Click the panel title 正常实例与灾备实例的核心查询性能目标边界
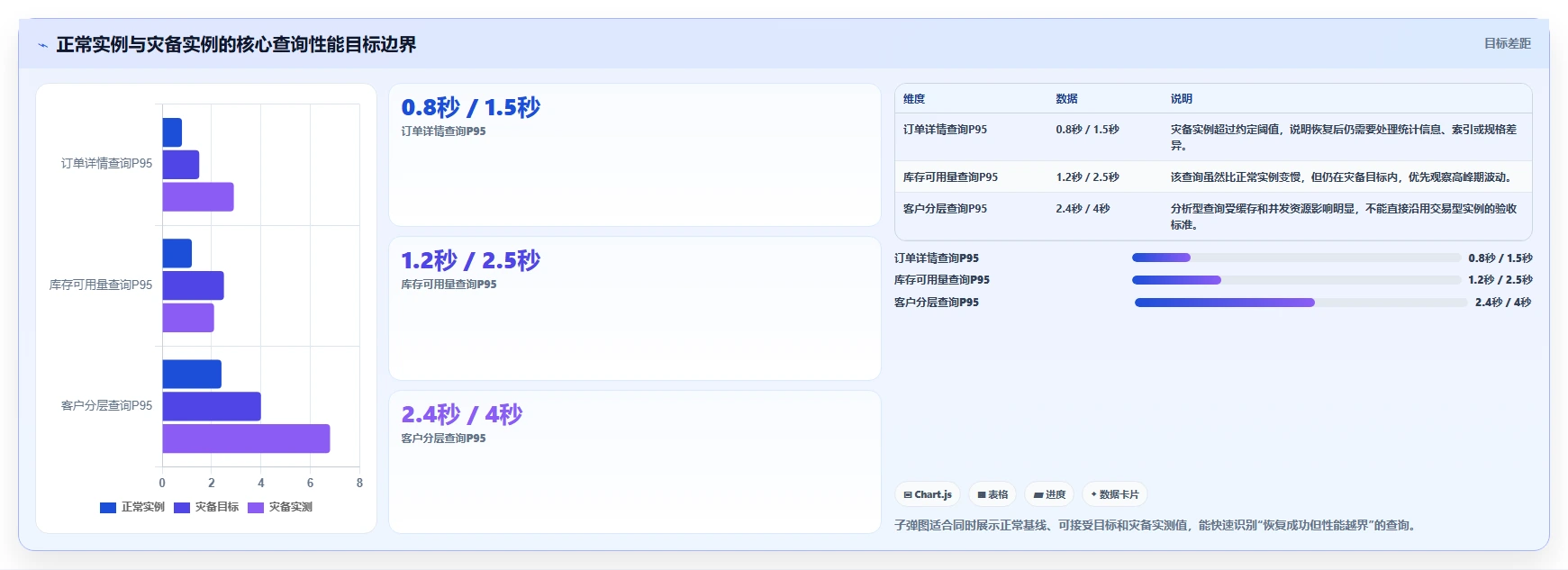 [236, 45]
